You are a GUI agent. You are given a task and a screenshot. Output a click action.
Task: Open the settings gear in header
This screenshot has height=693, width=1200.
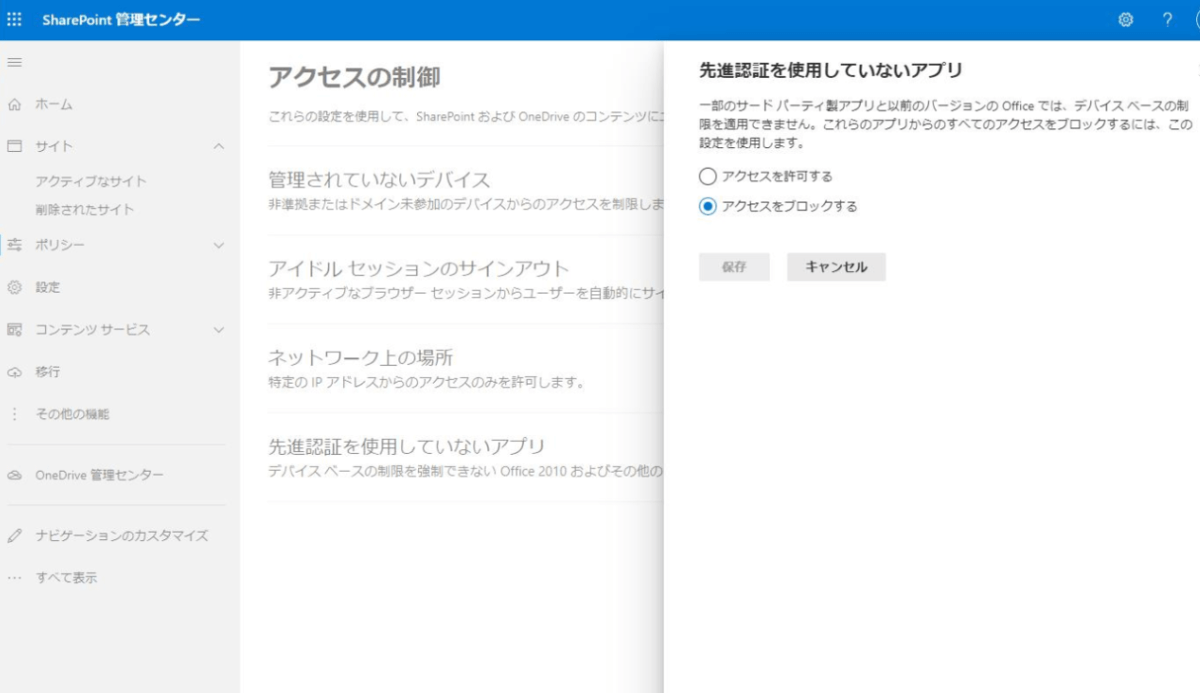coord(1126,20)
